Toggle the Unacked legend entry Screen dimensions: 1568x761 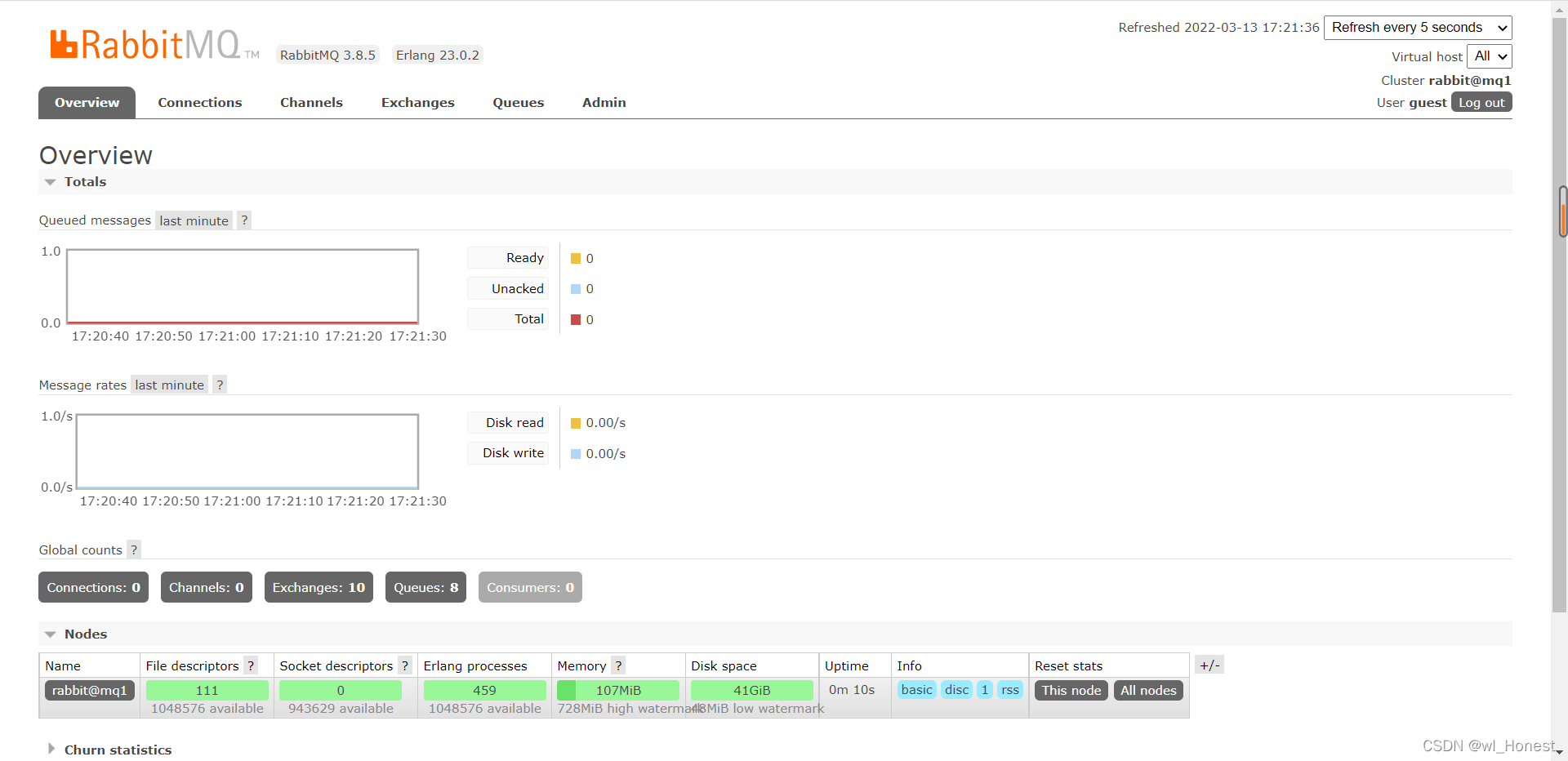click(x=508, y=289)
